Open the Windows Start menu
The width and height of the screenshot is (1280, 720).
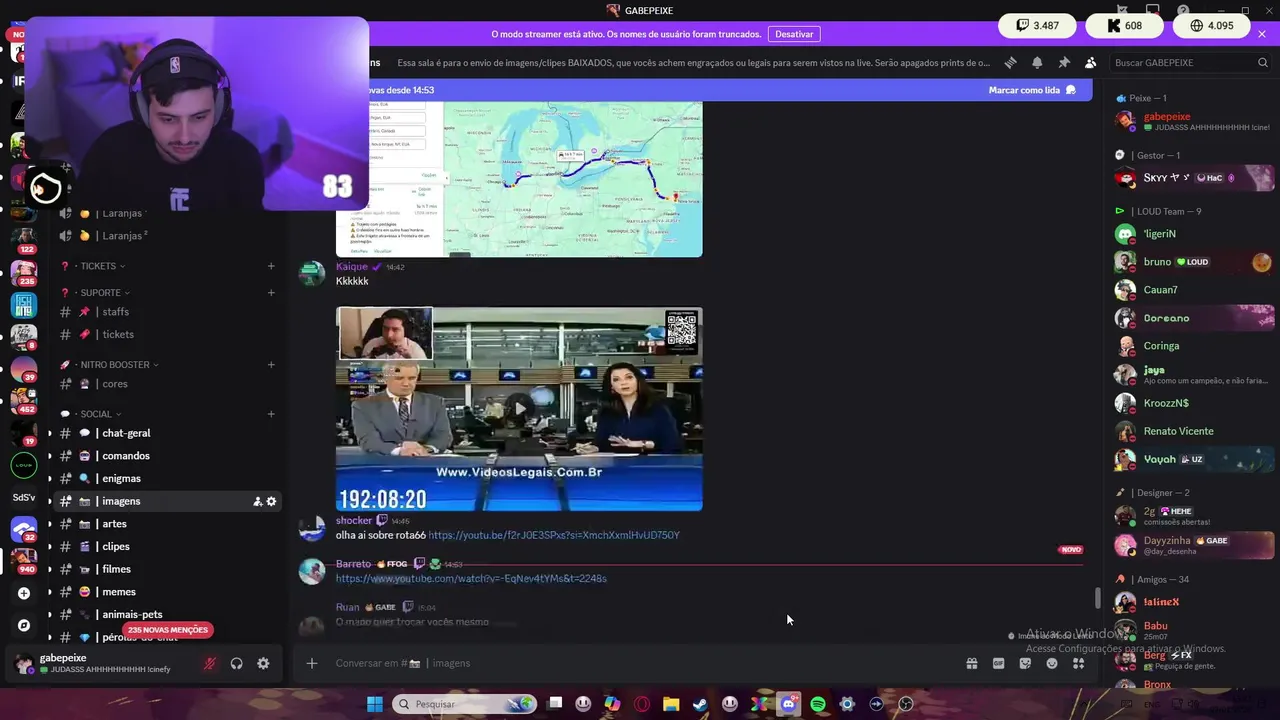point(374,704)
